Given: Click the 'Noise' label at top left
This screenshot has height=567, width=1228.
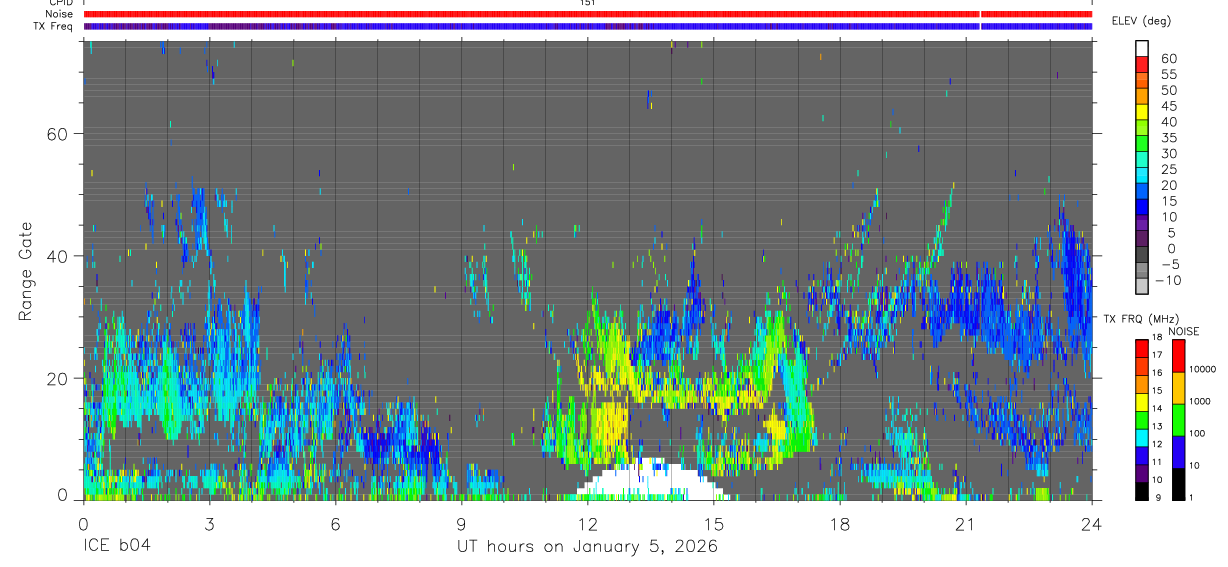Looking at the screenshot, I should tap(61, 14).
